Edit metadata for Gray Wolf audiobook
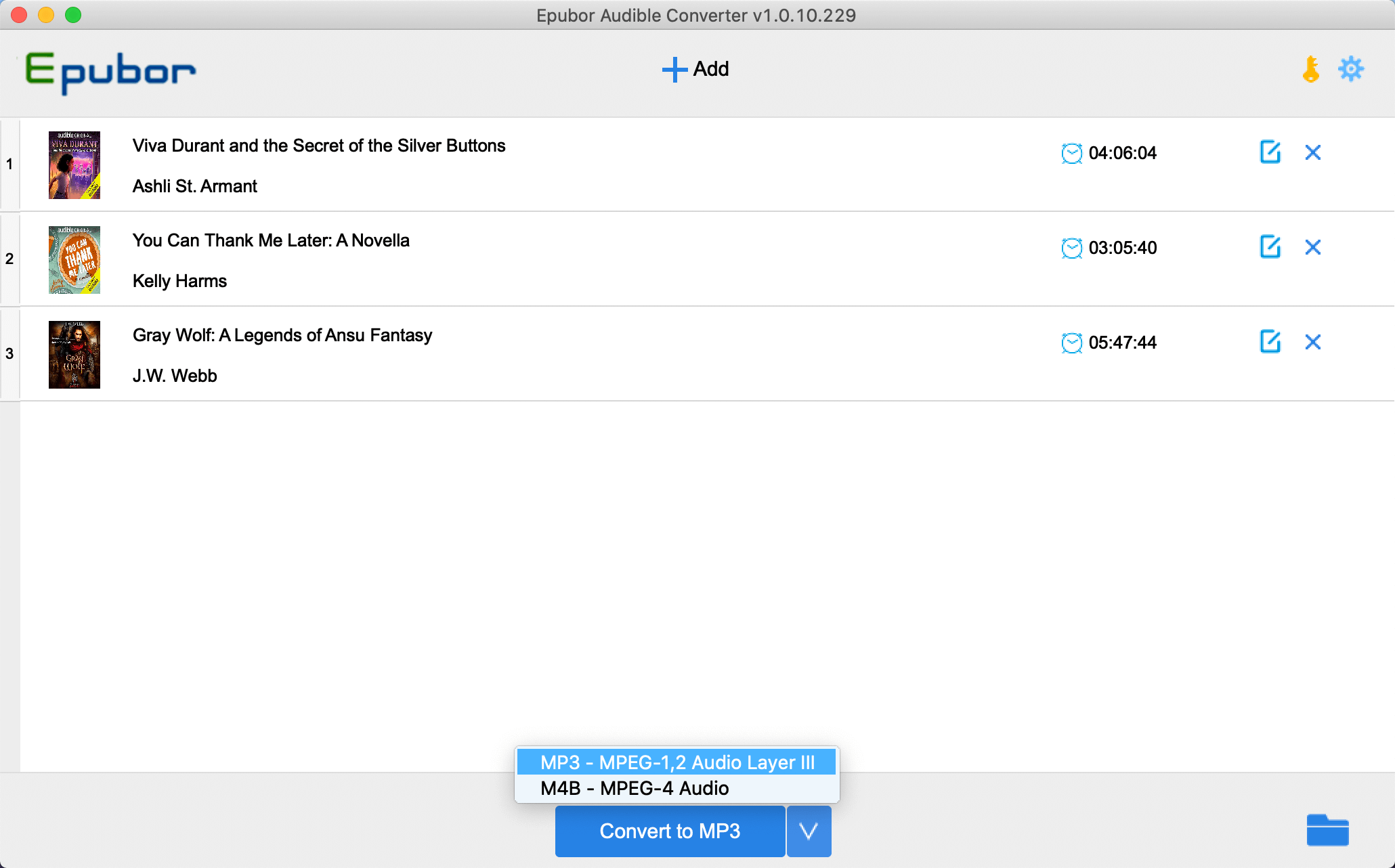This screenshot has height=868, width=1395. pos(1270,342)
